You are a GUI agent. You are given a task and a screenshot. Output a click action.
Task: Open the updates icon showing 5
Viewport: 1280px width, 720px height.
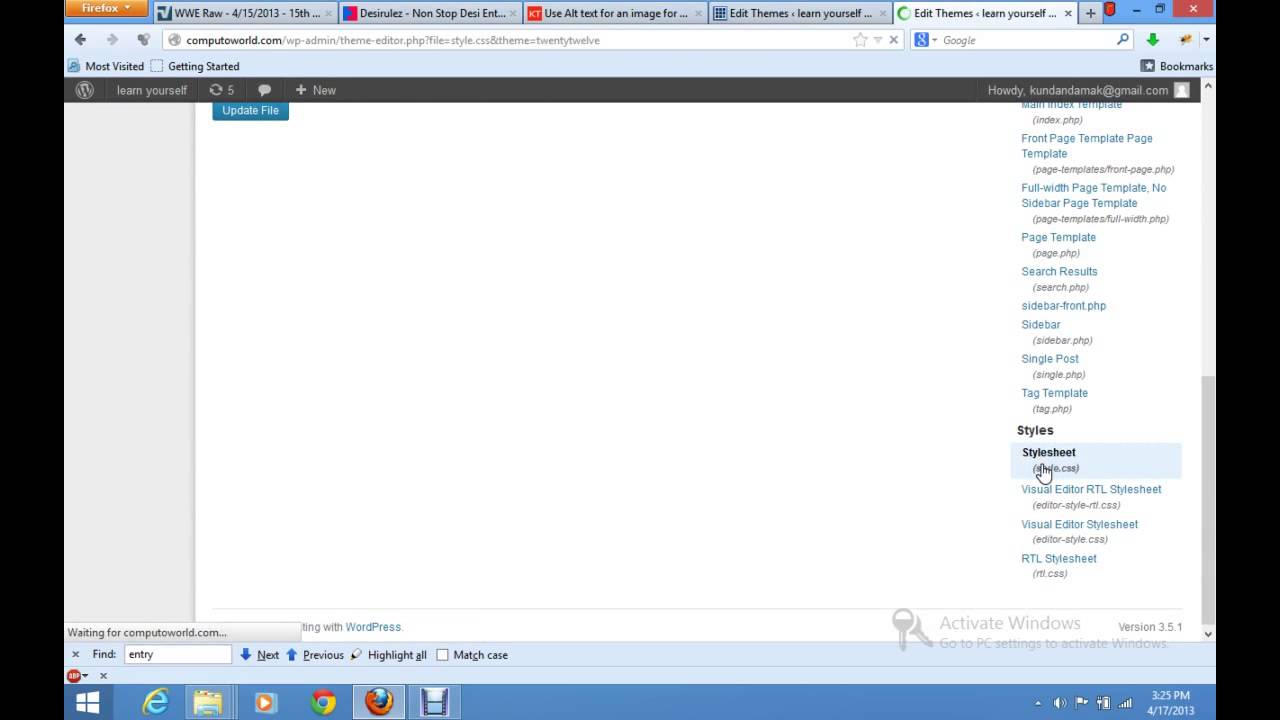pyautogui.click(x=221, y=90)
